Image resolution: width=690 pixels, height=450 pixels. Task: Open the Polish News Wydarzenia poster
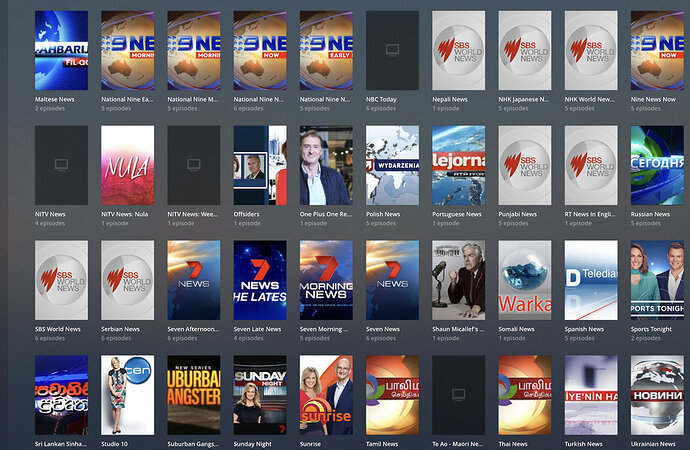point(393,165)
